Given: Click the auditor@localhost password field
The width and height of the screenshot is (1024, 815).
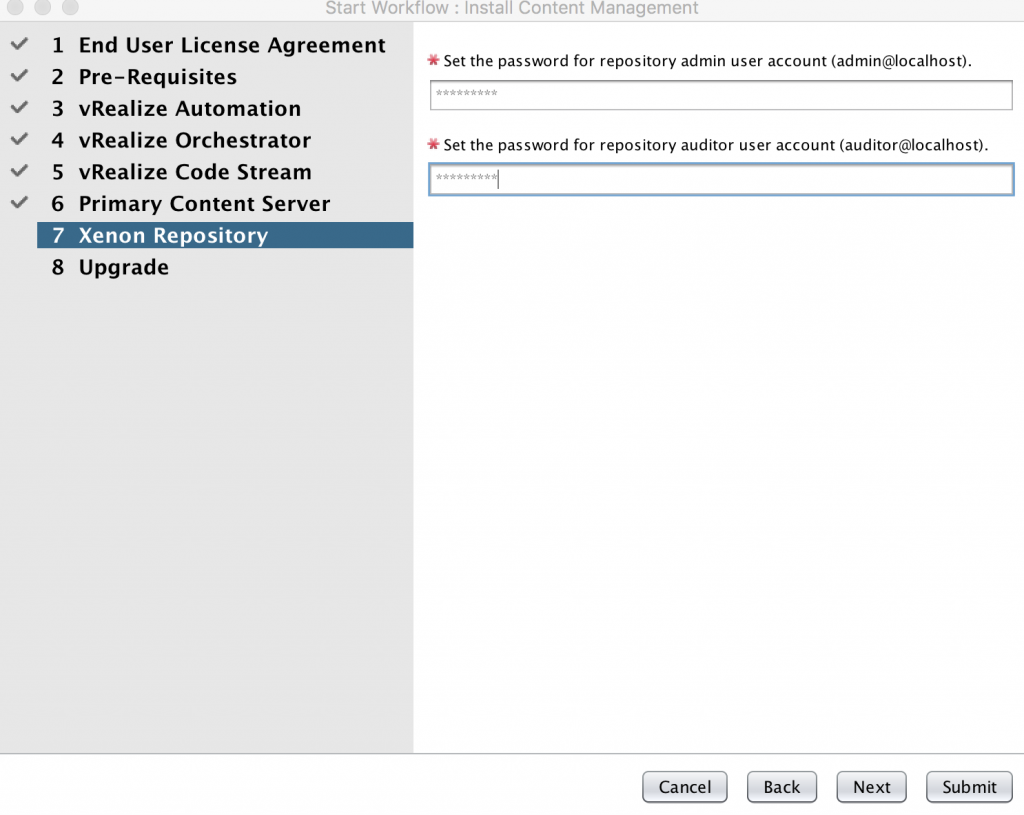Looking at the screenshot, I should (x=720, y=180).
